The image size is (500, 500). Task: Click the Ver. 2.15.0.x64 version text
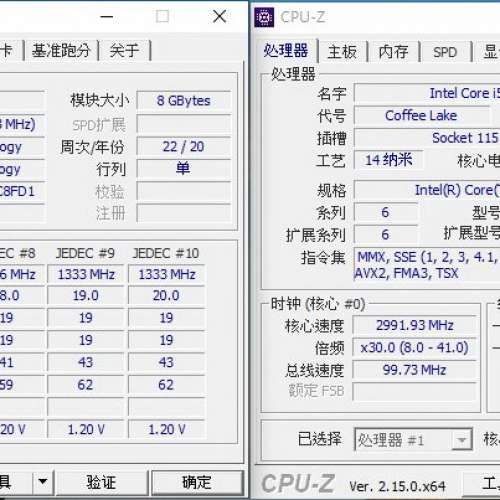(397, 486)
